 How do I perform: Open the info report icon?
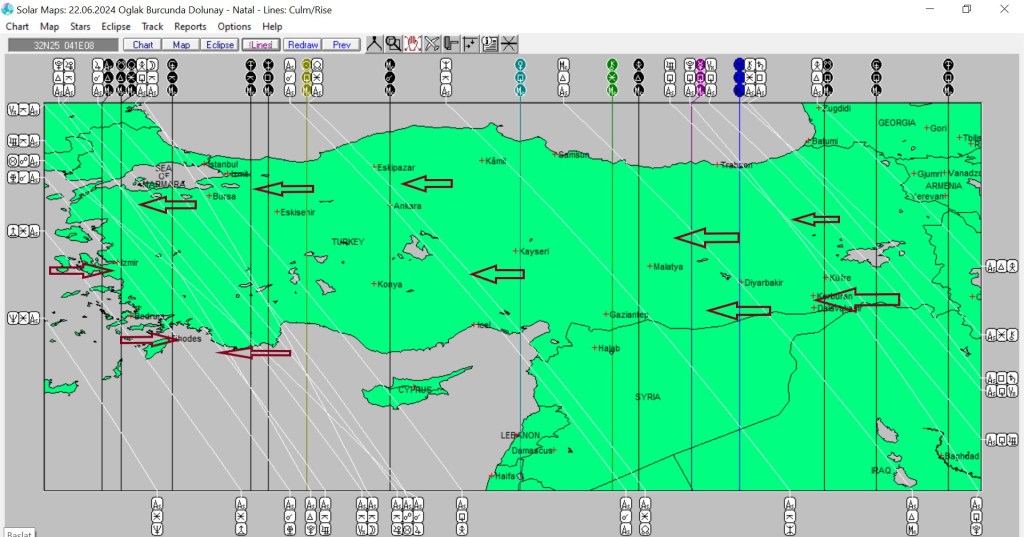point(489,44)
